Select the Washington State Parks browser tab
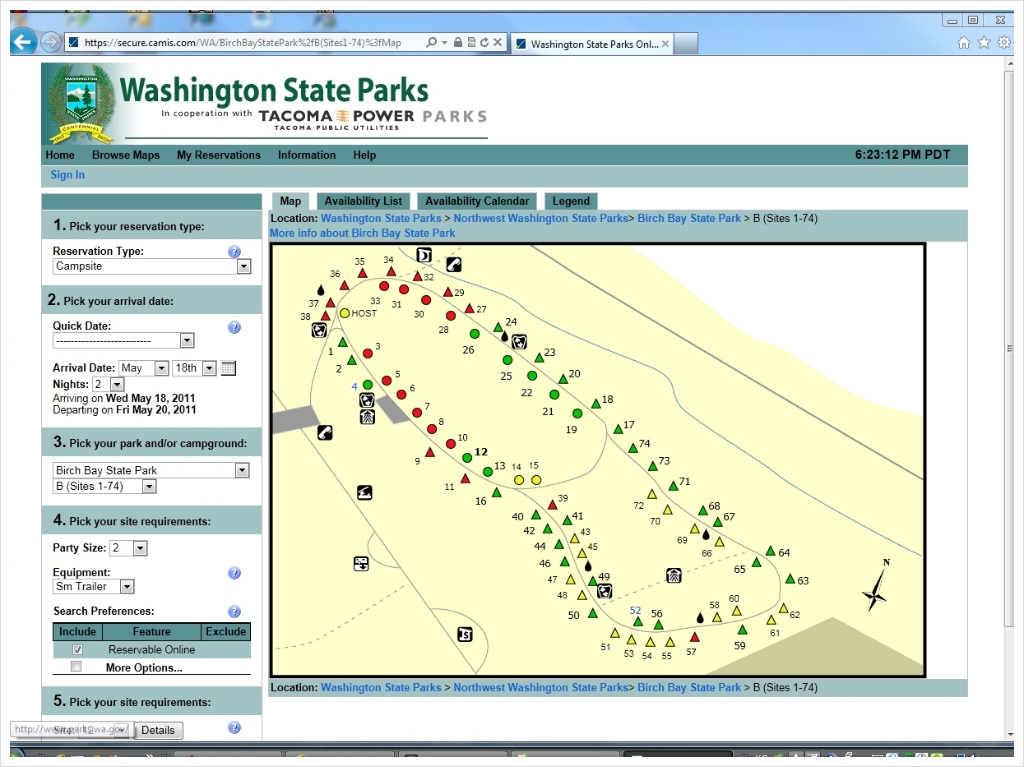The width and height of the screenshot is (1024, 767). coord(593,44)
